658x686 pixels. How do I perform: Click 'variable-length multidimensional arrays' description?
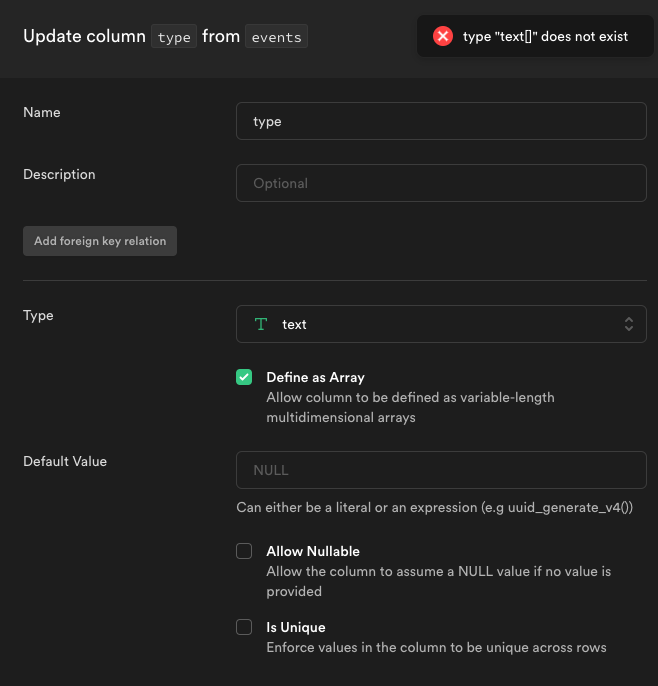(x=410, y=407)
